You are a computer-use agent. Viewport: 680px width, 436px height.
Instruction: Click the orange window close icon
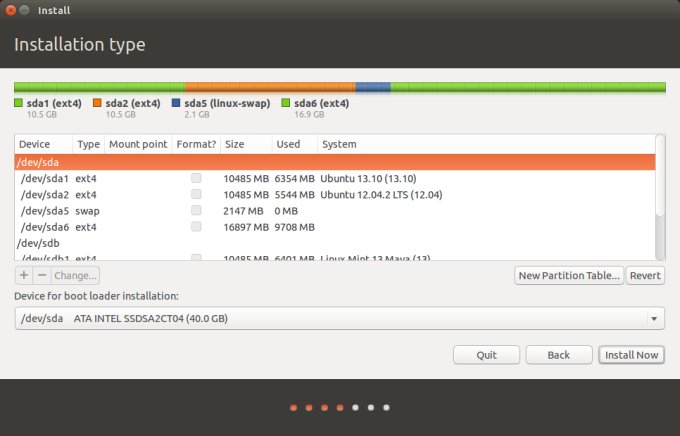click(x=10, y=10)
